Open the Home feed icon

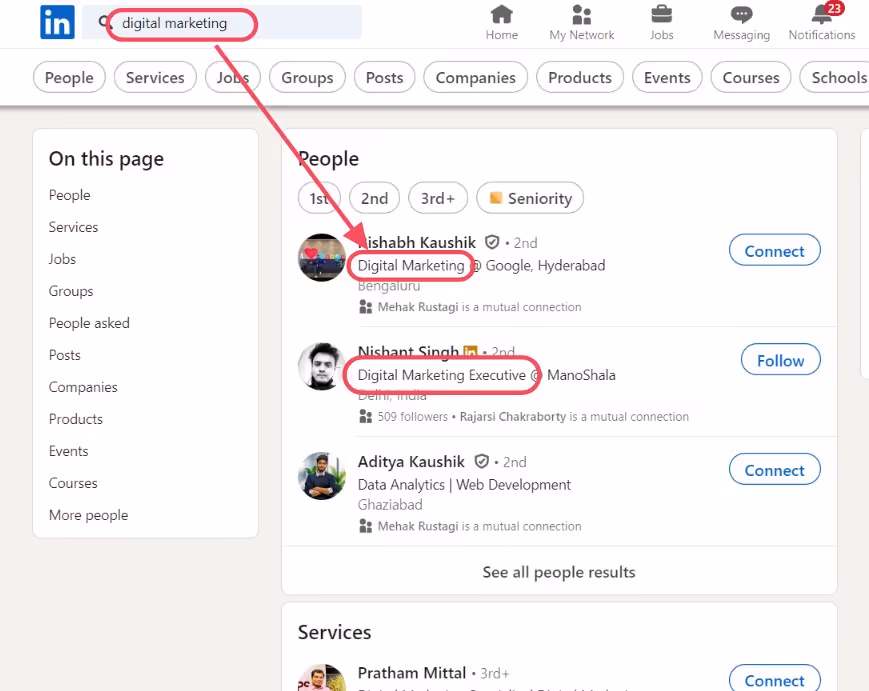click(501, 14)
